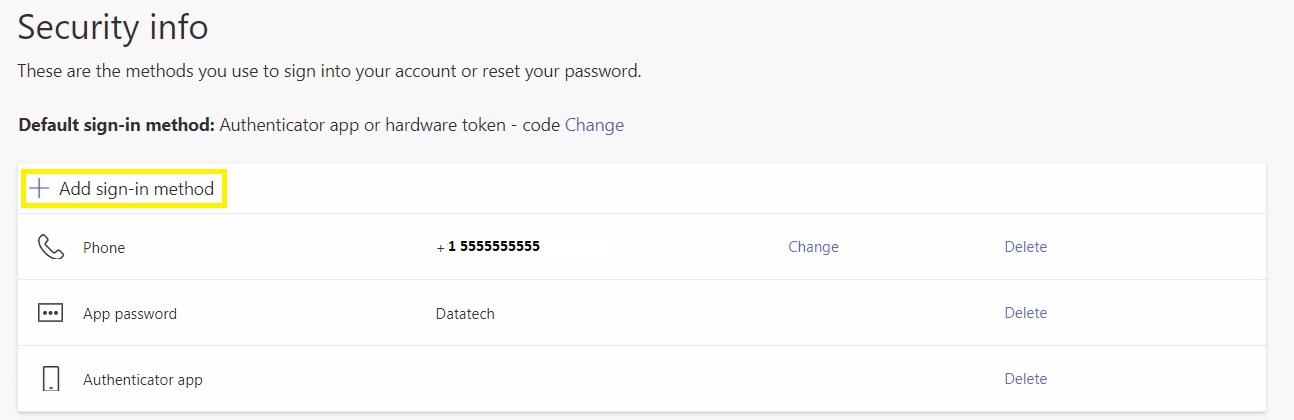Select the App password row label

(130, 314)
